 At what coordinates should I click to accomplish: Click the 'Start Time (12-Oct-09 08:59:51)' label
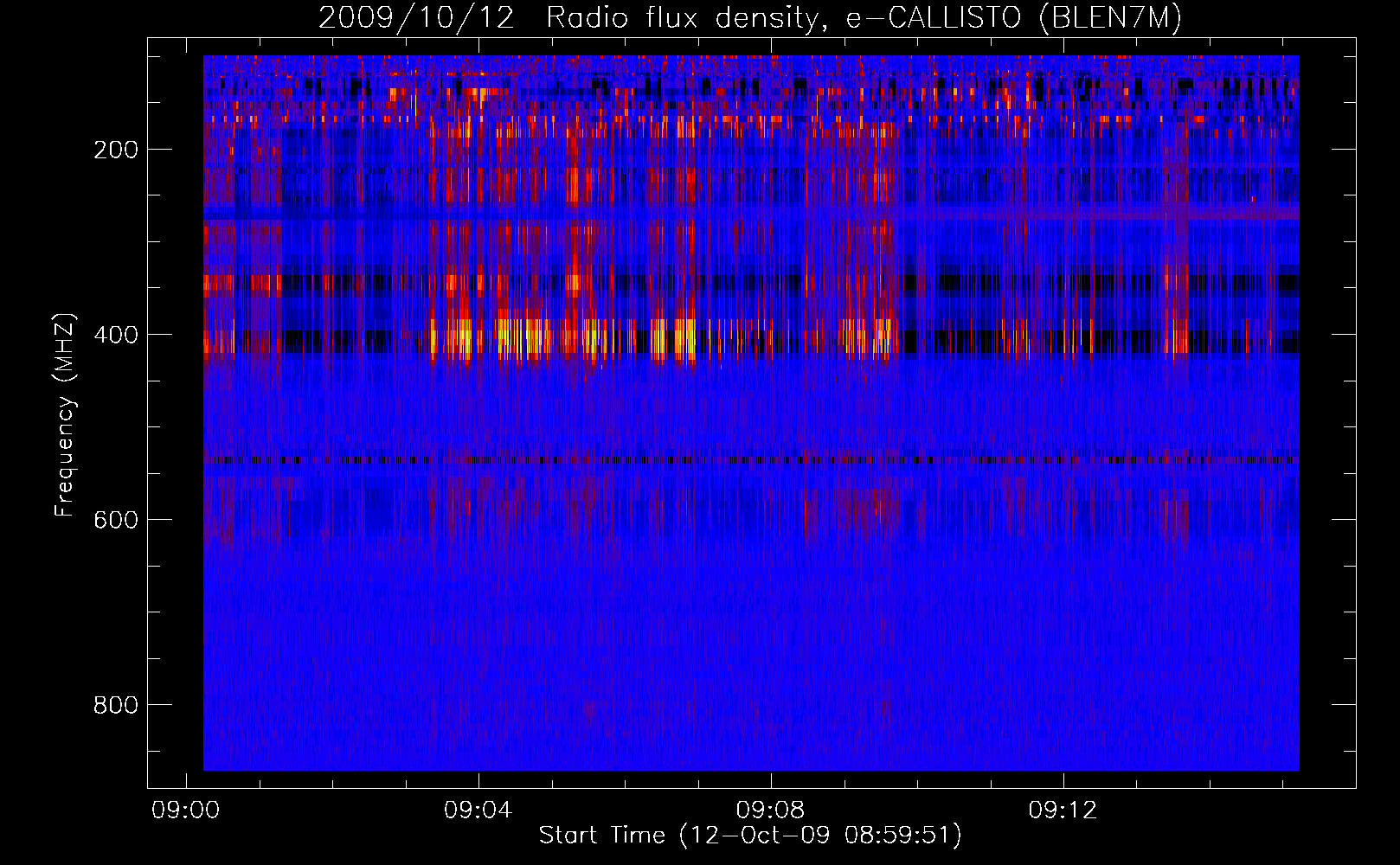[750, 836]
